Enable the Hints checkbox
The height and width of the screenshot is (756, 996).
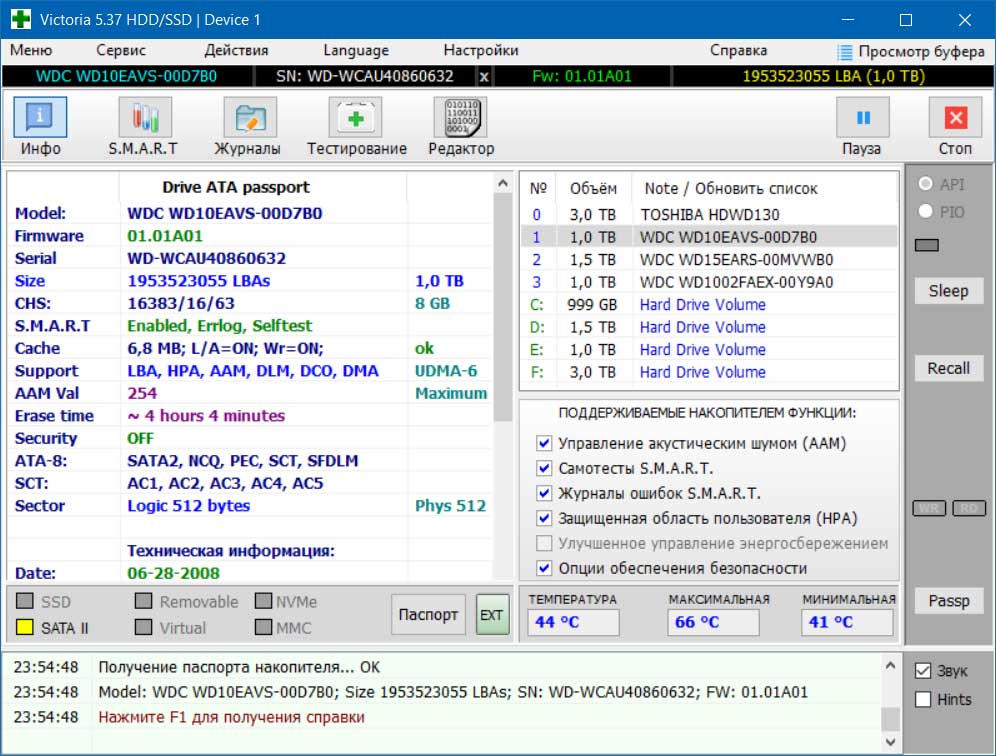[x=923, y=699]
